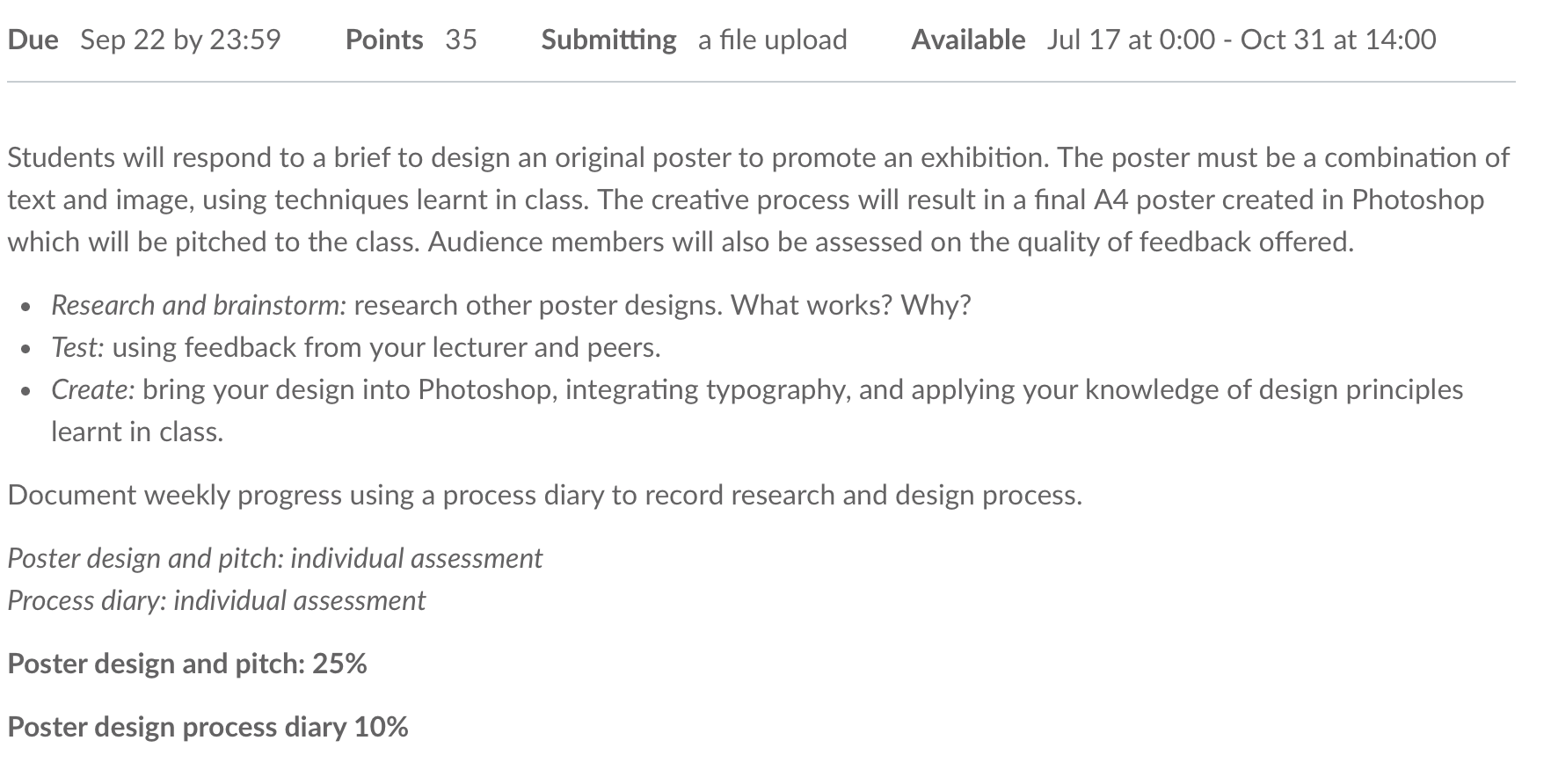1551x784 pixels.
Task: Click the 'Points' label
Action: 384,40
